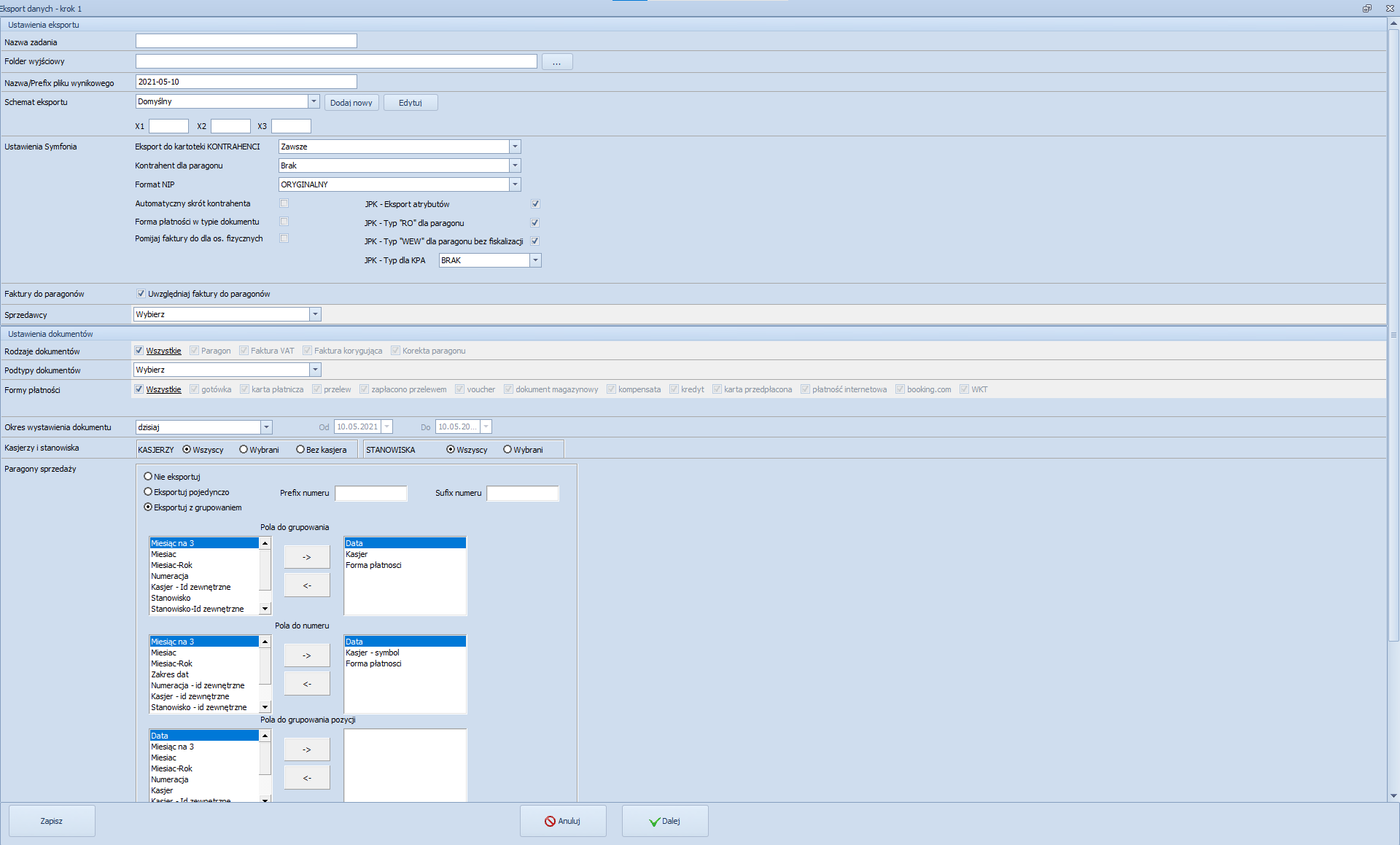Click the Anuluj cancel button
1400x845 pixels.
pyautogui.click(x=562, y=821)
